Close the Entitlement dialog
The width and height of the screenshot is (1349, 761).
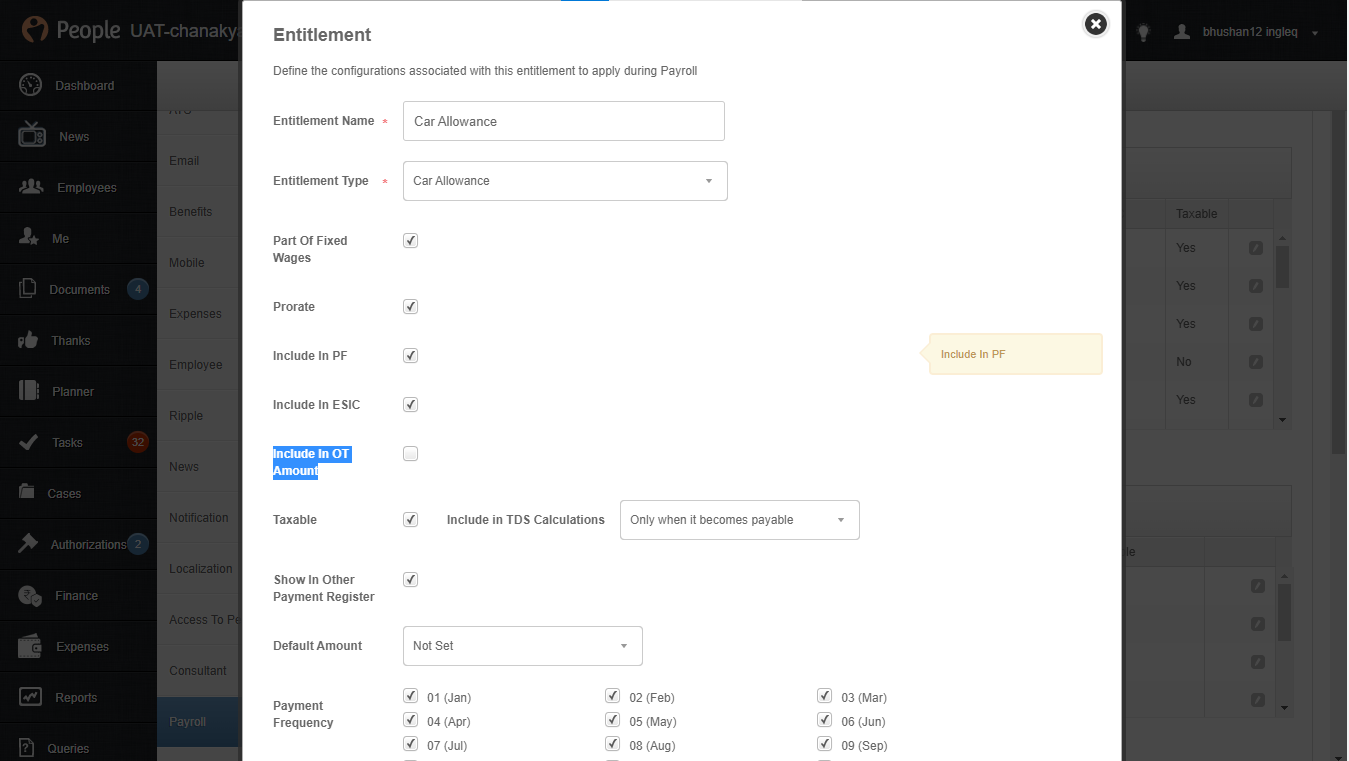1096,24
